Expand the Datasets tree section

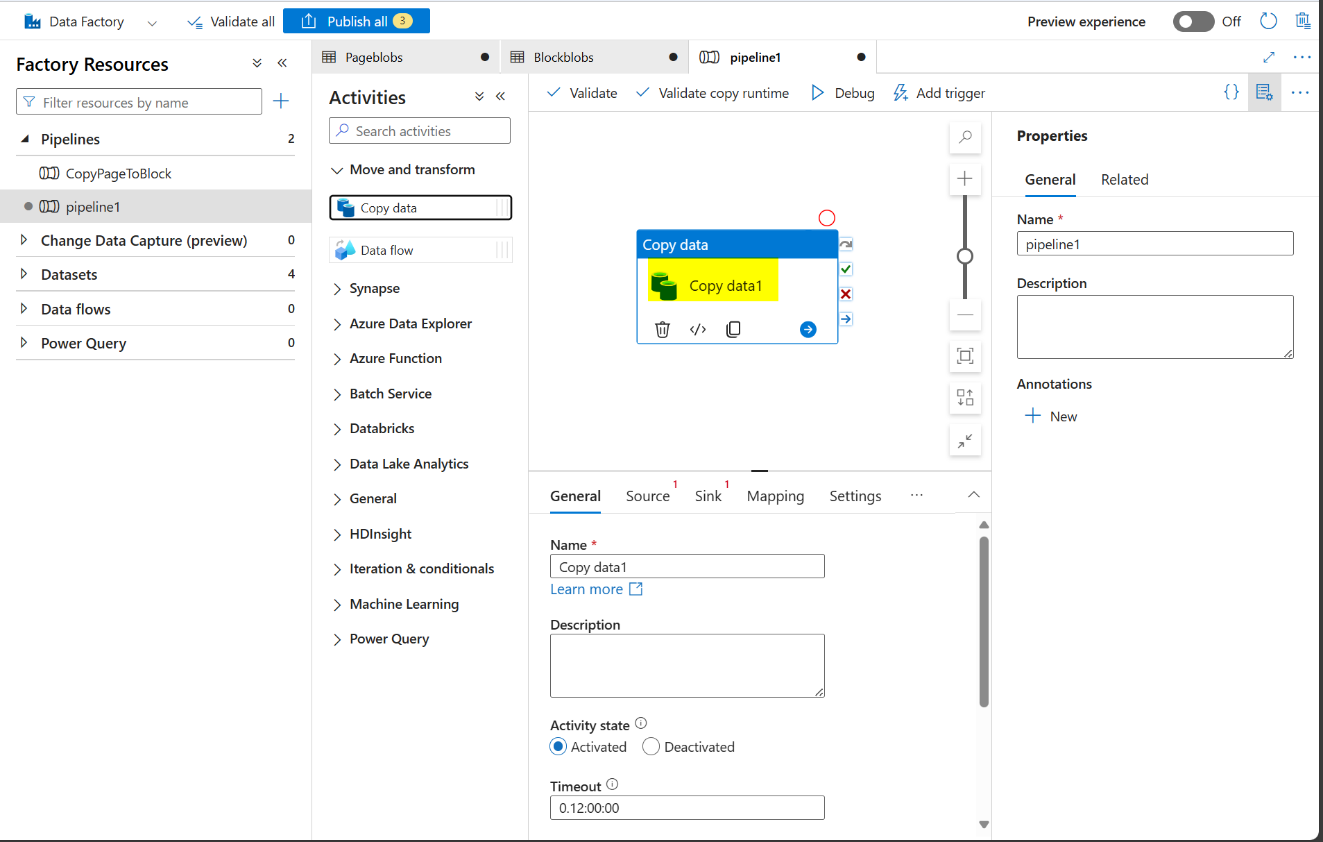tap(24, 274)
